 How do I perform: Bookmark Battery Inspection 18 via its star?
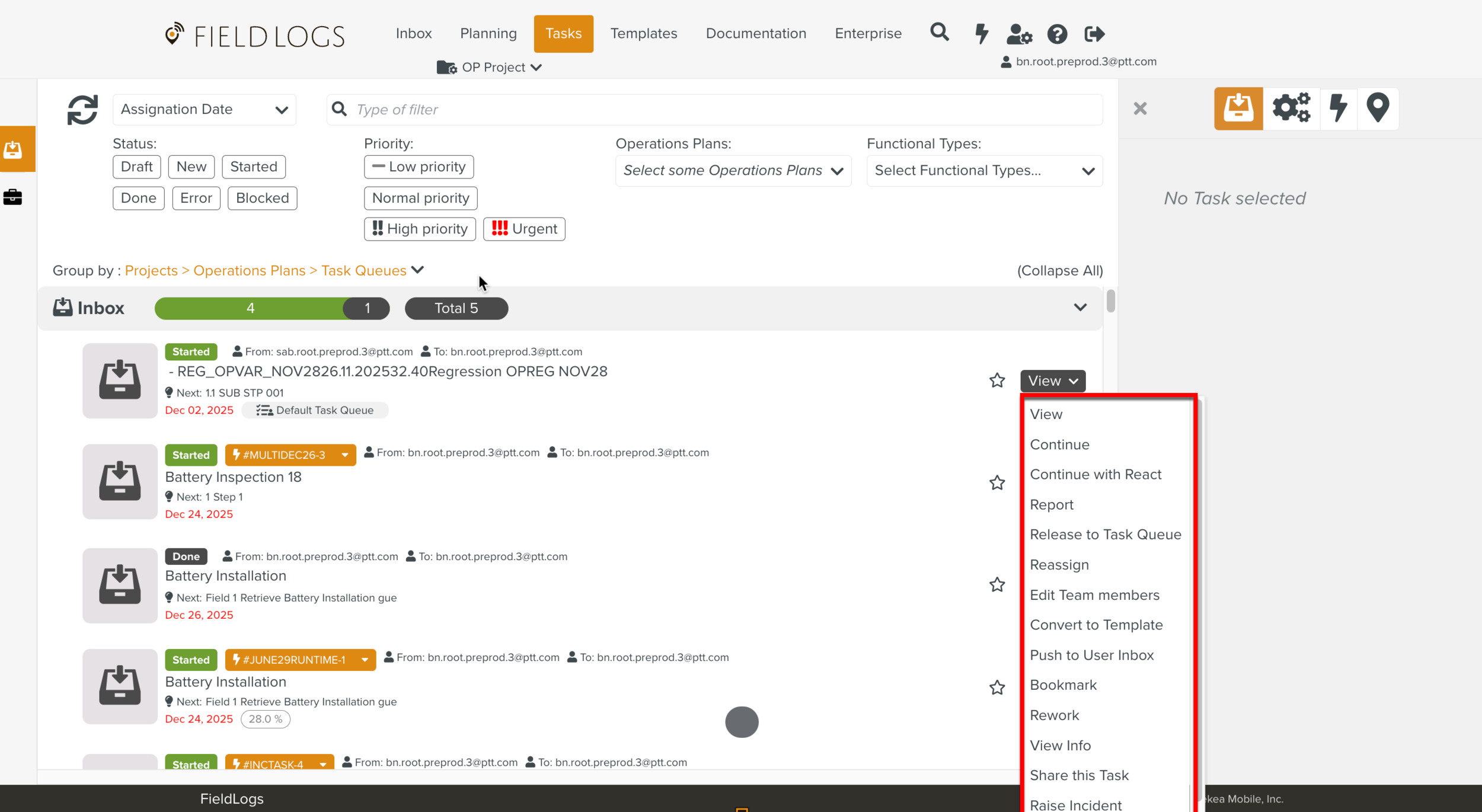pos(998,482)
